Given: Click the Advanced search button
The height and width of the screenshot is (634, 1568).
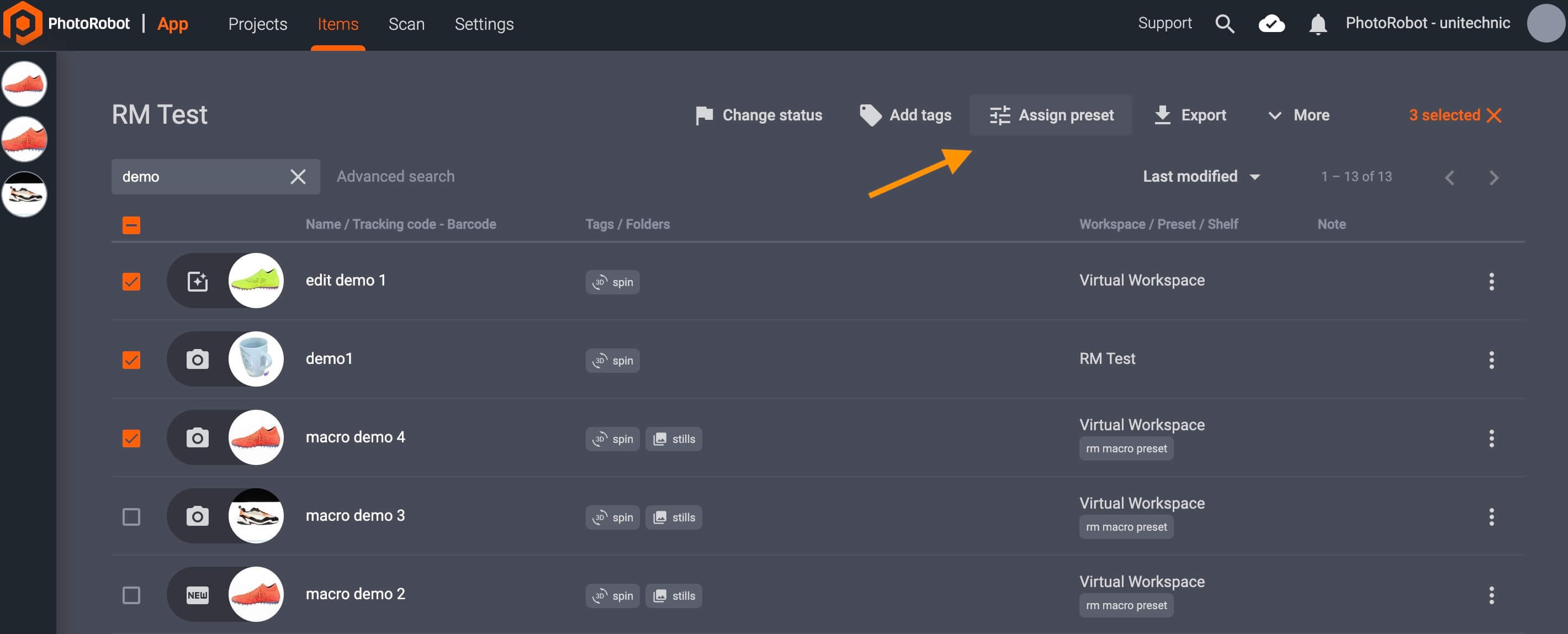Looking at the screenshot, I should [x=395, y=175].
